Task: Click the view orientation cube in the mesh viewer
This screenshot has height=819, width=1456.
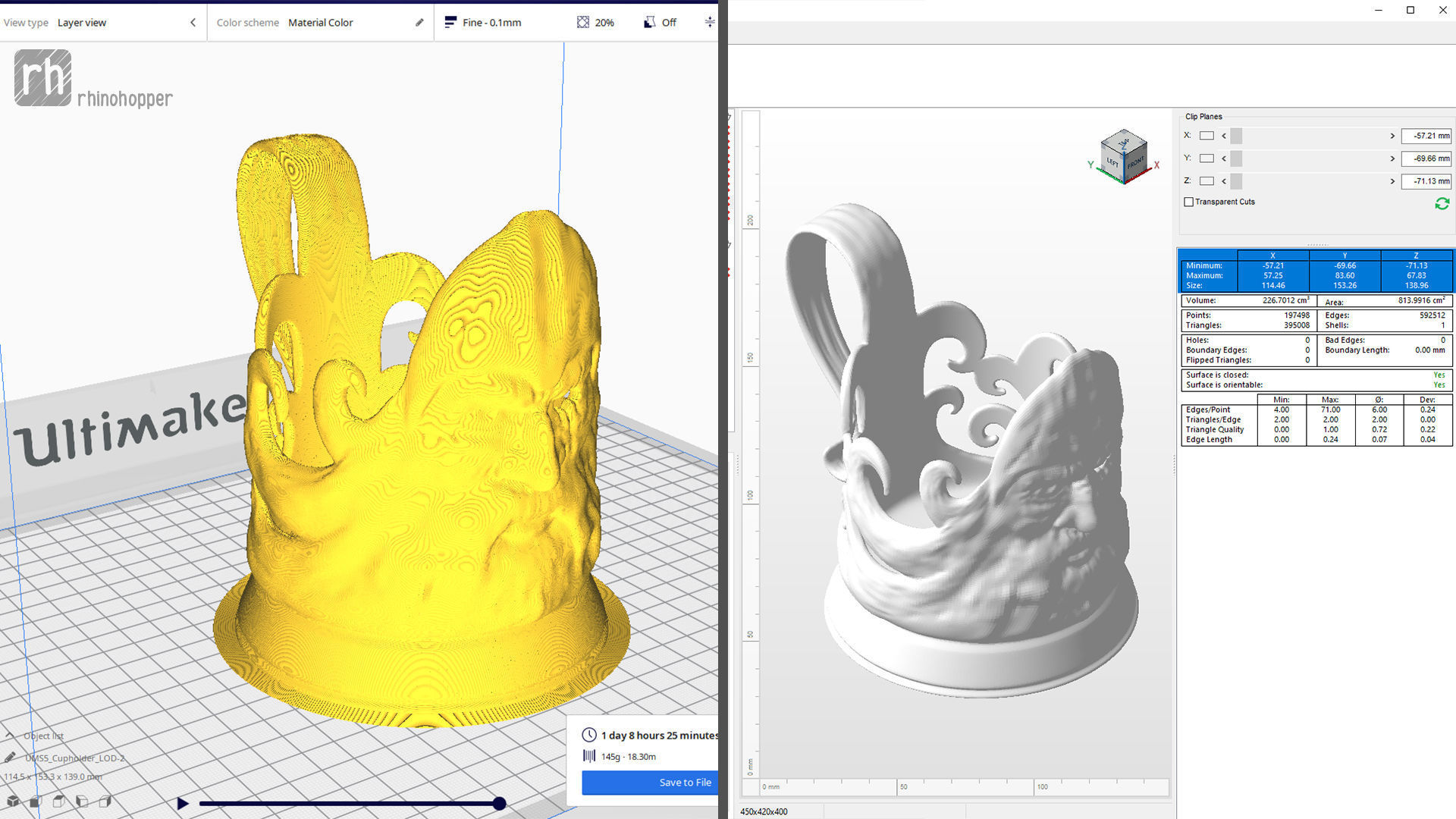Action: [x=1123, y=156]
